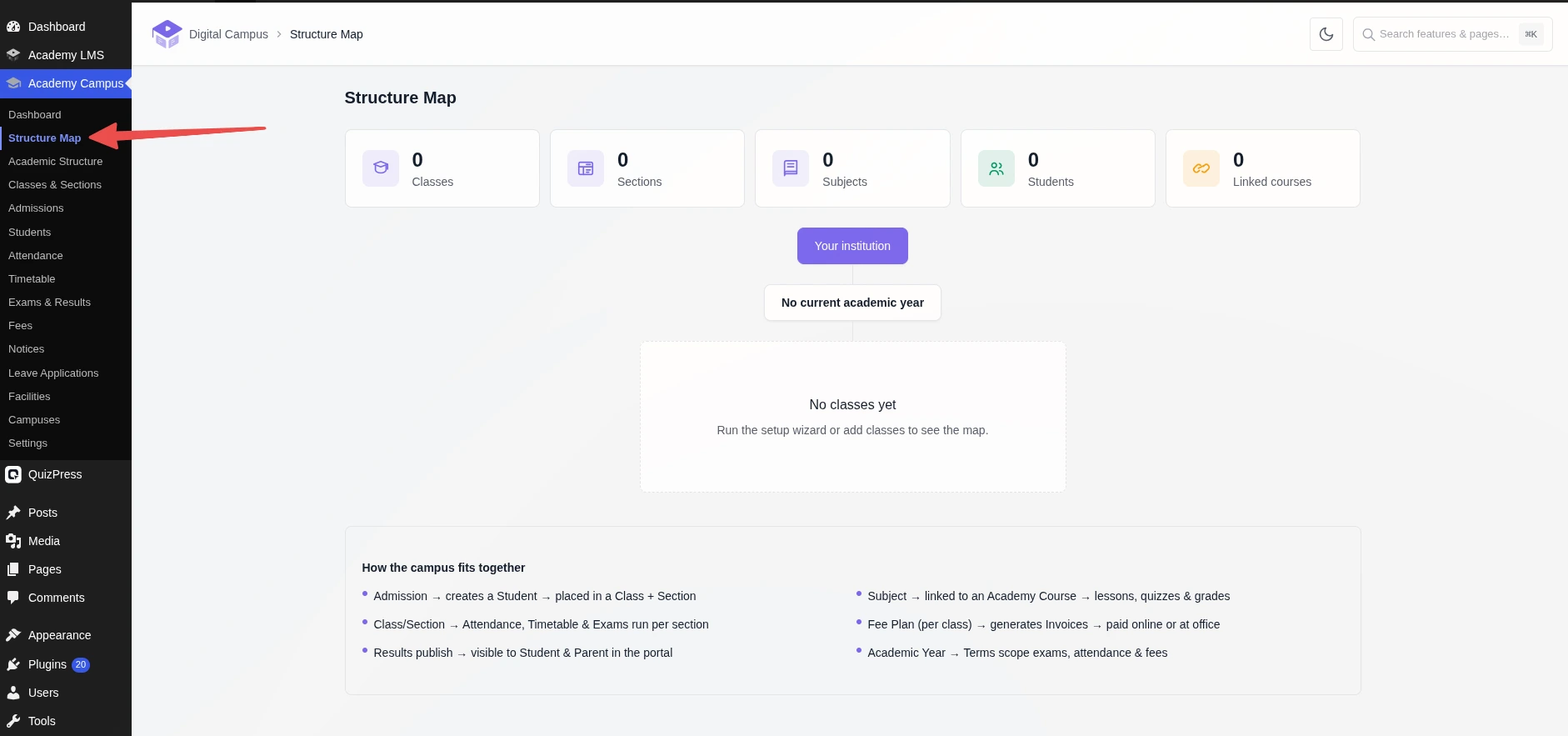
Task: Click the Plugins plug icon
Action: (13, 664)
